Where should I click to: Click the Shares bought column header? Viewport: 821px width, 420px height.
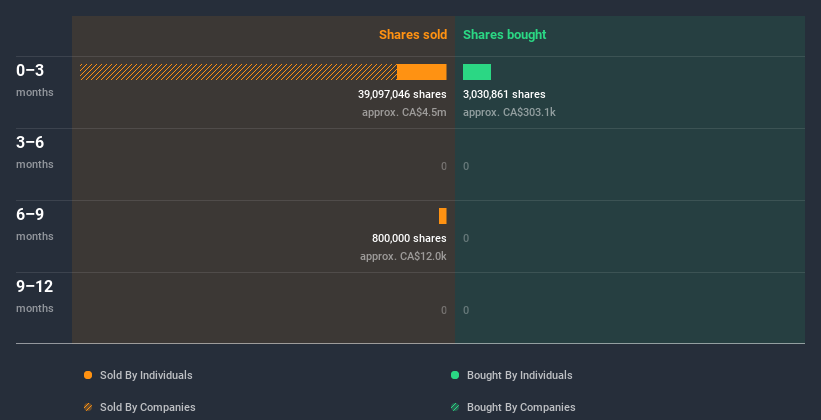click(x=505, y=35)
